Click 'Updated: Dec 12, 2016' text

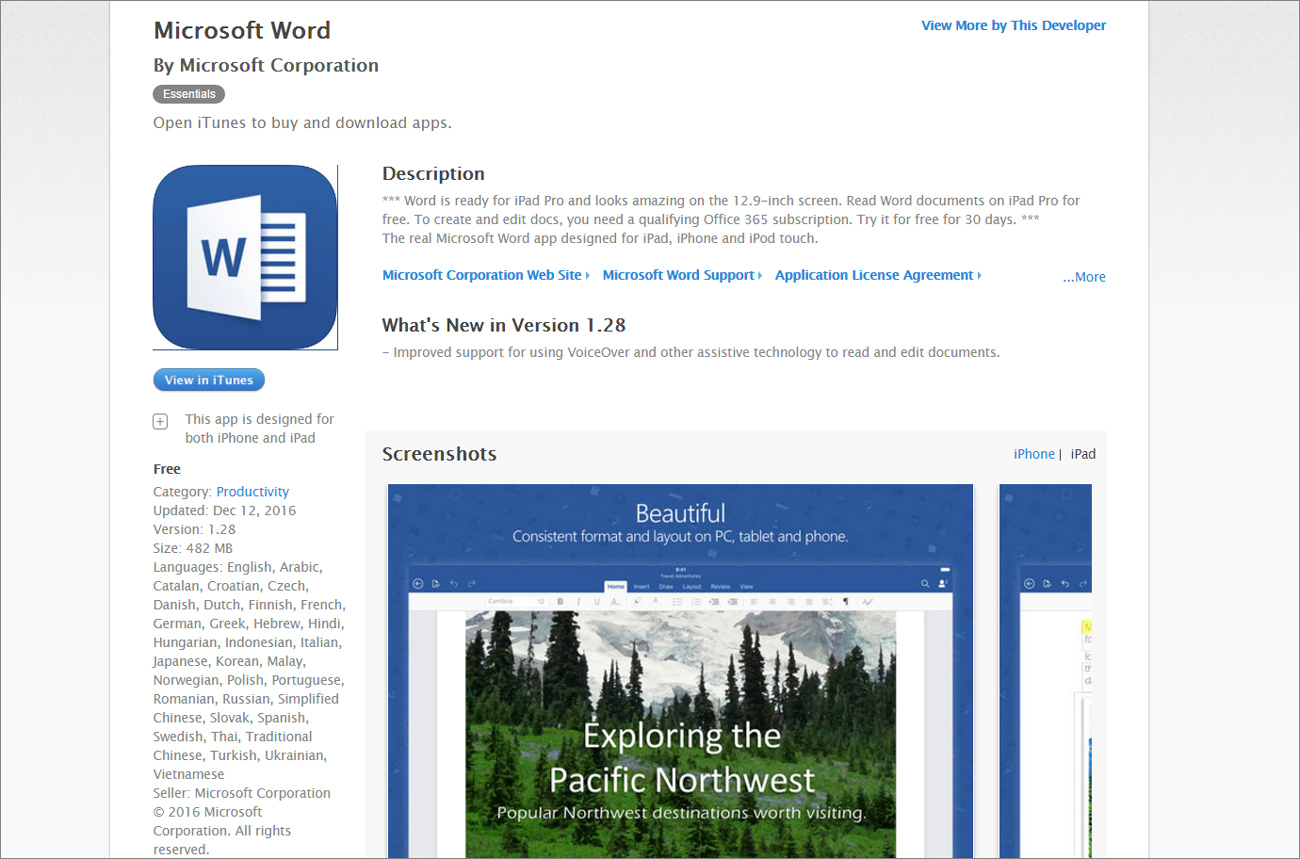click(x=225, y=511)
